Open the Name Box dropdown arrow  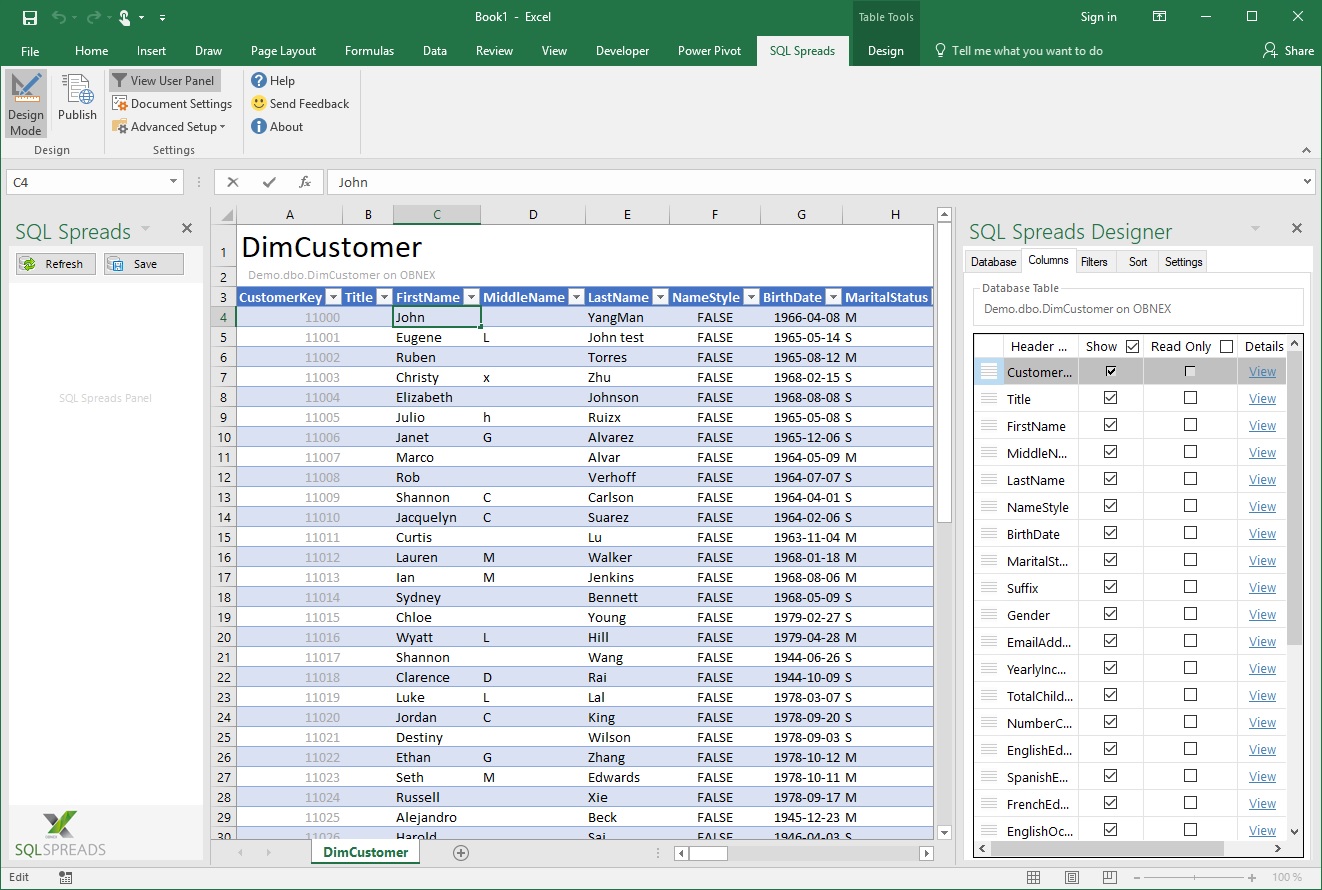(173, 182)
